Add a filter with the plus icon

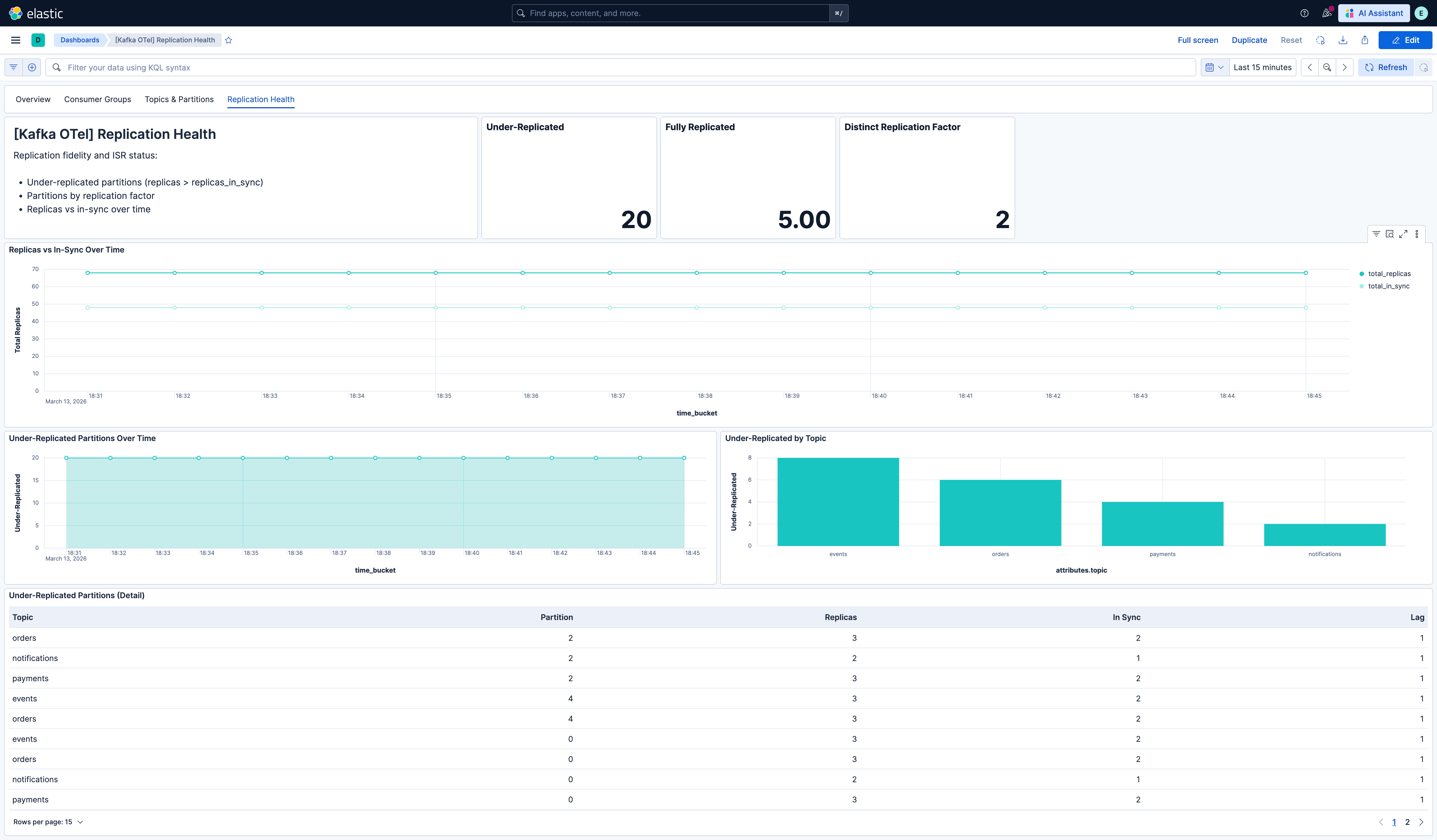coord(32,67)
